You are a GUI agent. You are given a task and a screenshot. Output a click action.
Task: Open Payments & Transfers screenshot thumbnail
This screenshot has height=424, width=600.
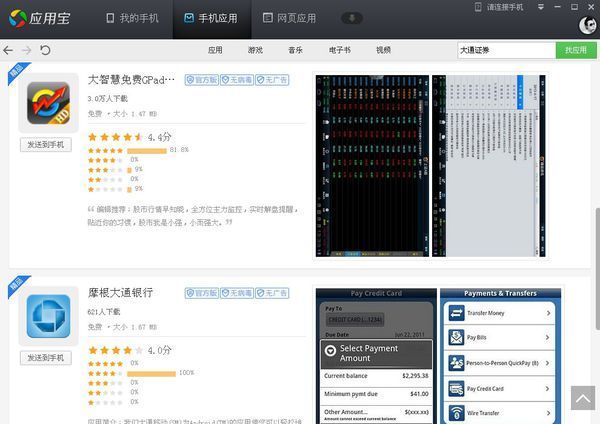pos(501,356)
